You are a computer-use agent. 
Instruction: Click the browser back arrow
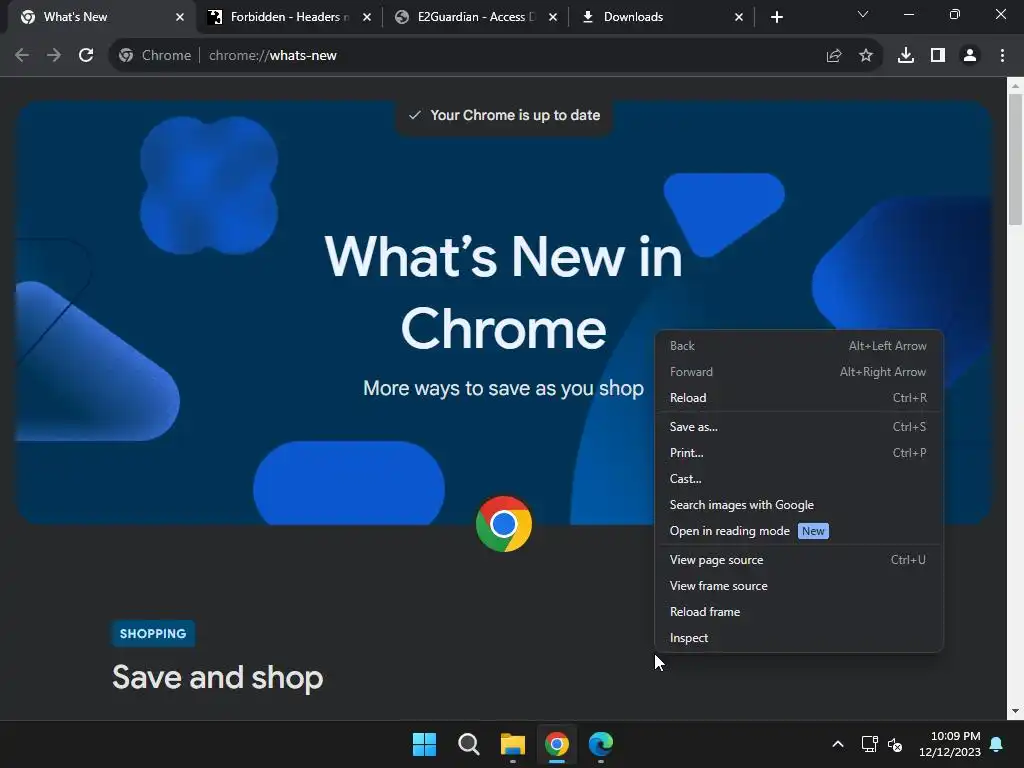click(22, 56)
